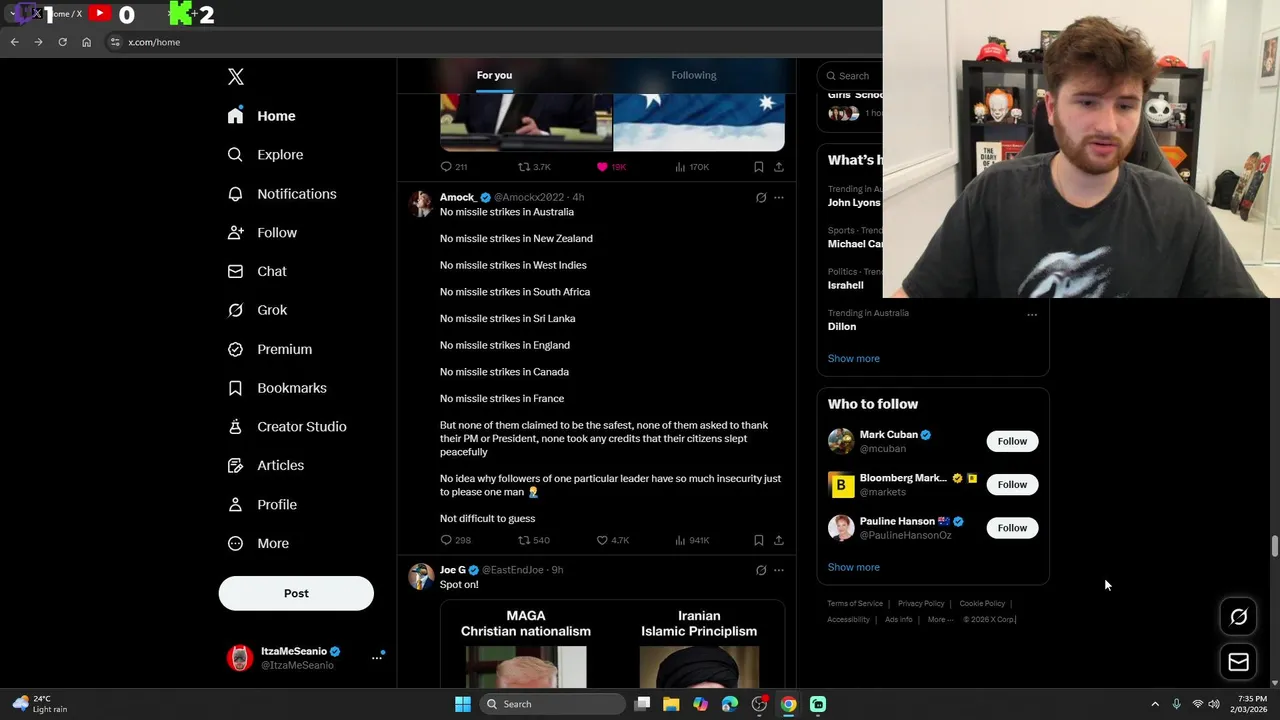Viewport: 1280px width, 720px height.
Task: Open more options on Joe G post
Action: tap(779, 570)
